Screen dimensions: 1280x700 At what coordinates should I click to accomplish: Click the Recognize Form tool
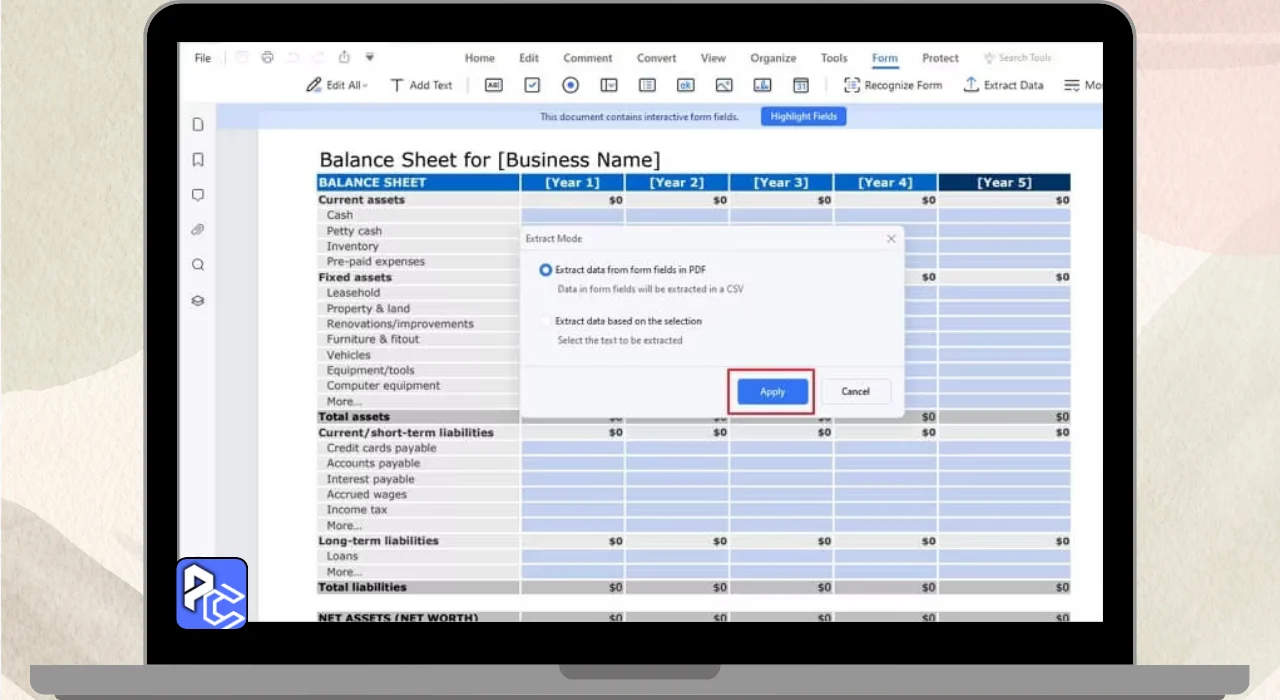[893, 86]
